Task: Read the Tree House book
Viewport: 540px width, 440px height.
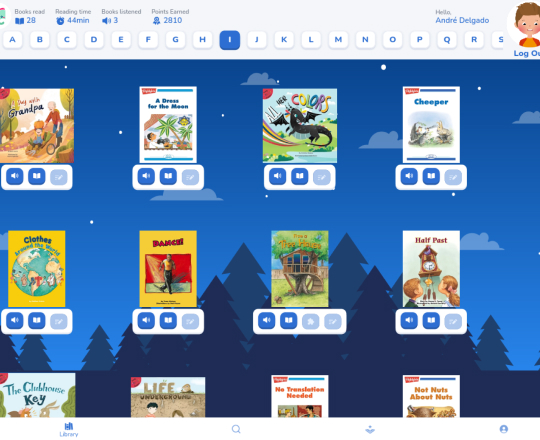Action: coord(289,321)
